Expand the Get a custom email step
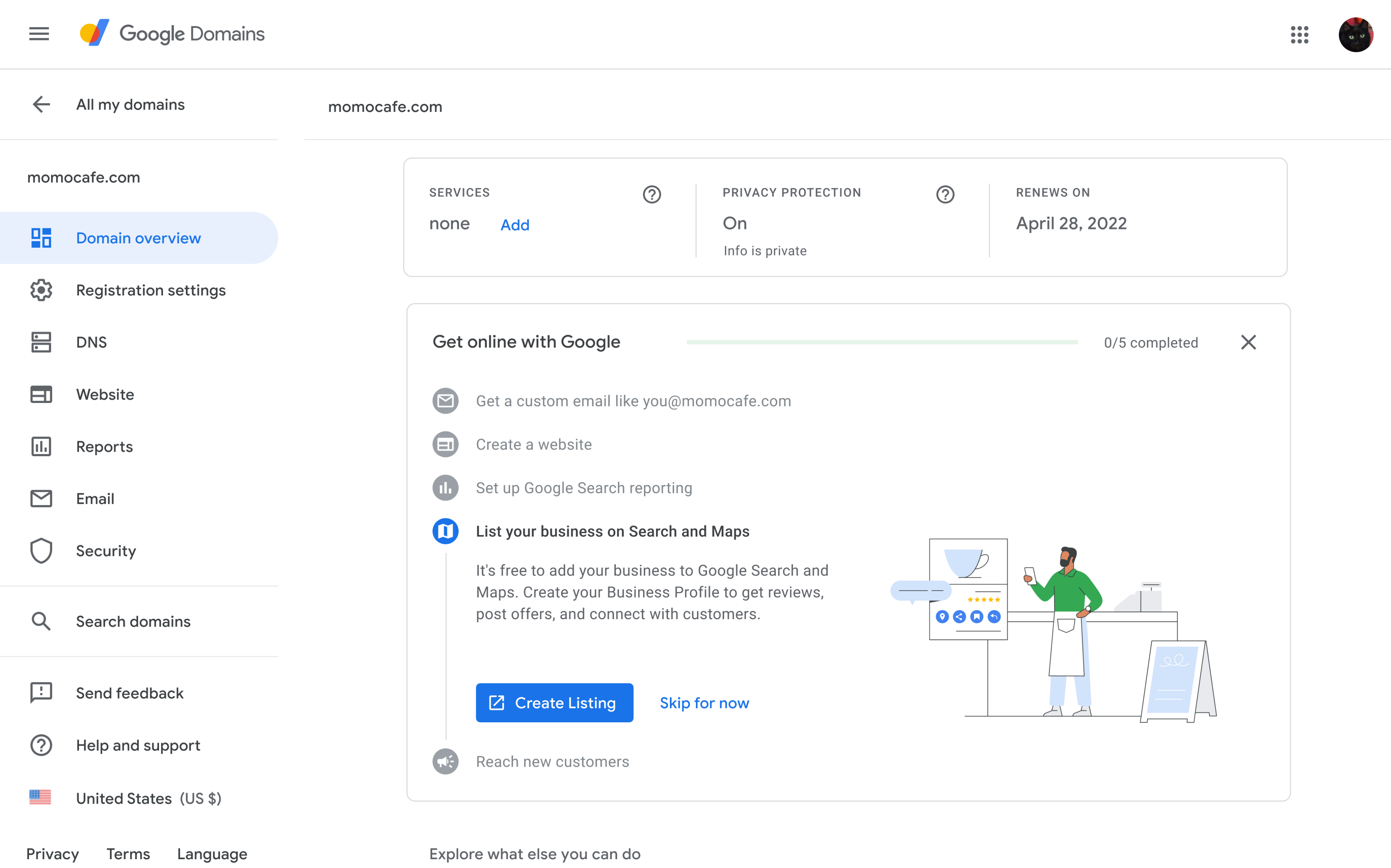The width and height of the screenshot is (1391, 868). pyautogui.click(x=633, y=401)
